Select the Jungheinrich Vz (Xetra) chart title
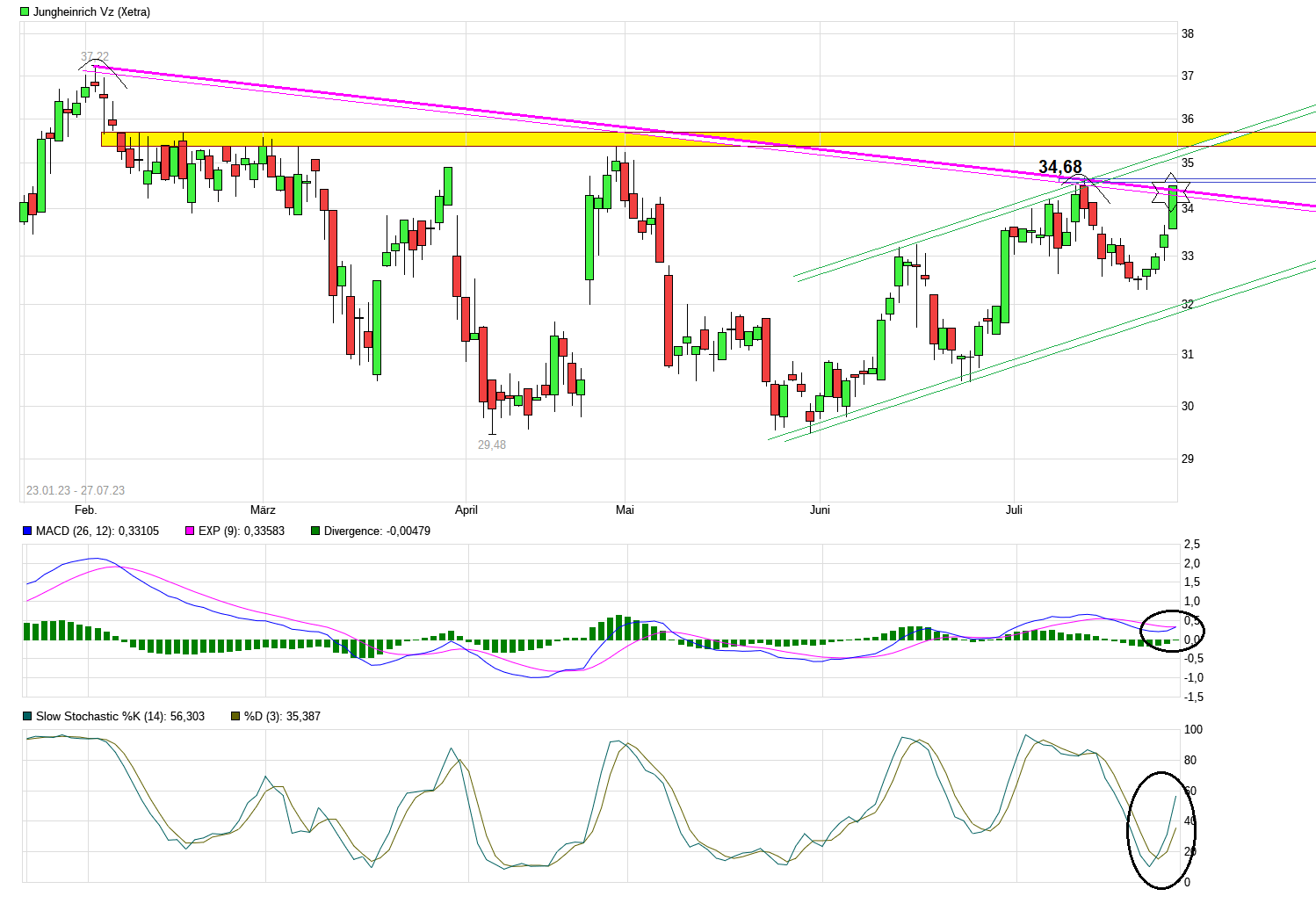The height and width of the screenshot is (918, 1316). click(x=91, y=12)
